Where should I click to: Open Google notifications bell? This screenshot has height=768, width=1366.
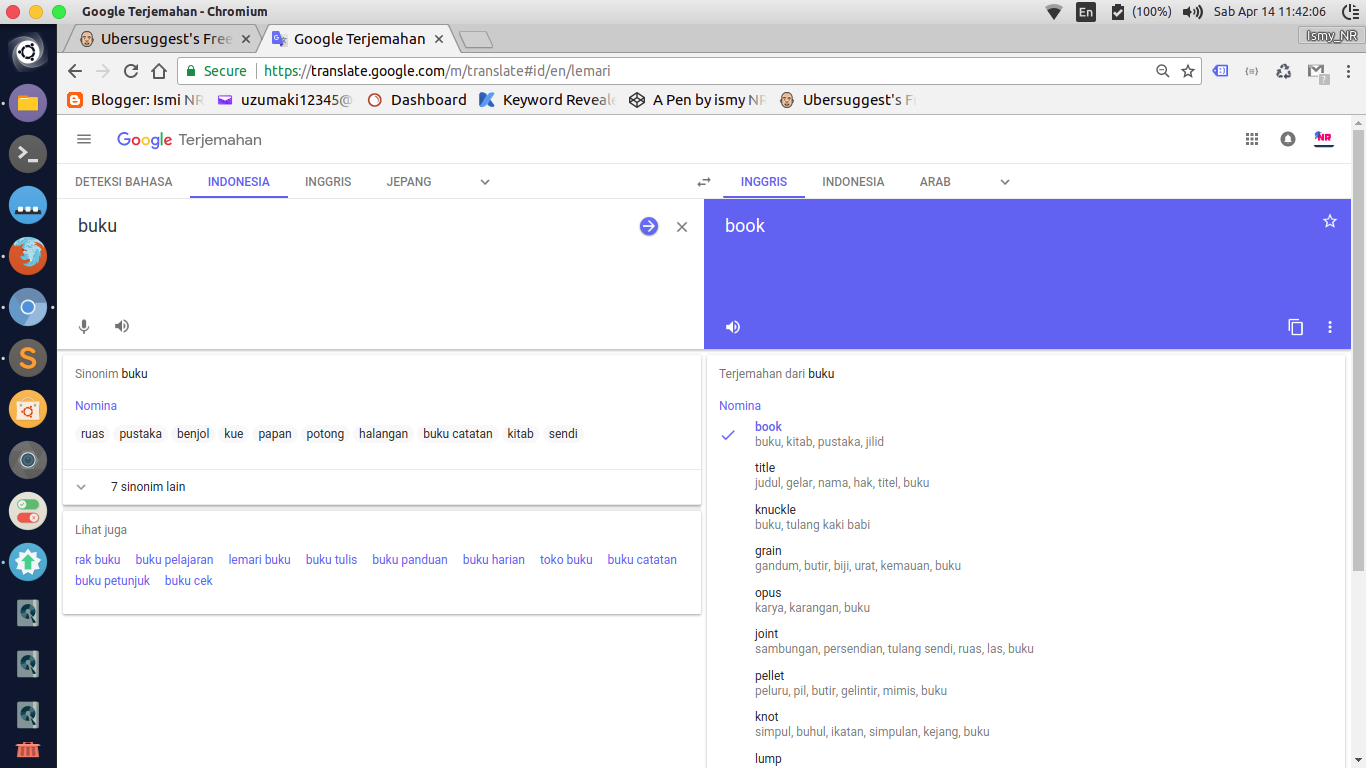1288,139
